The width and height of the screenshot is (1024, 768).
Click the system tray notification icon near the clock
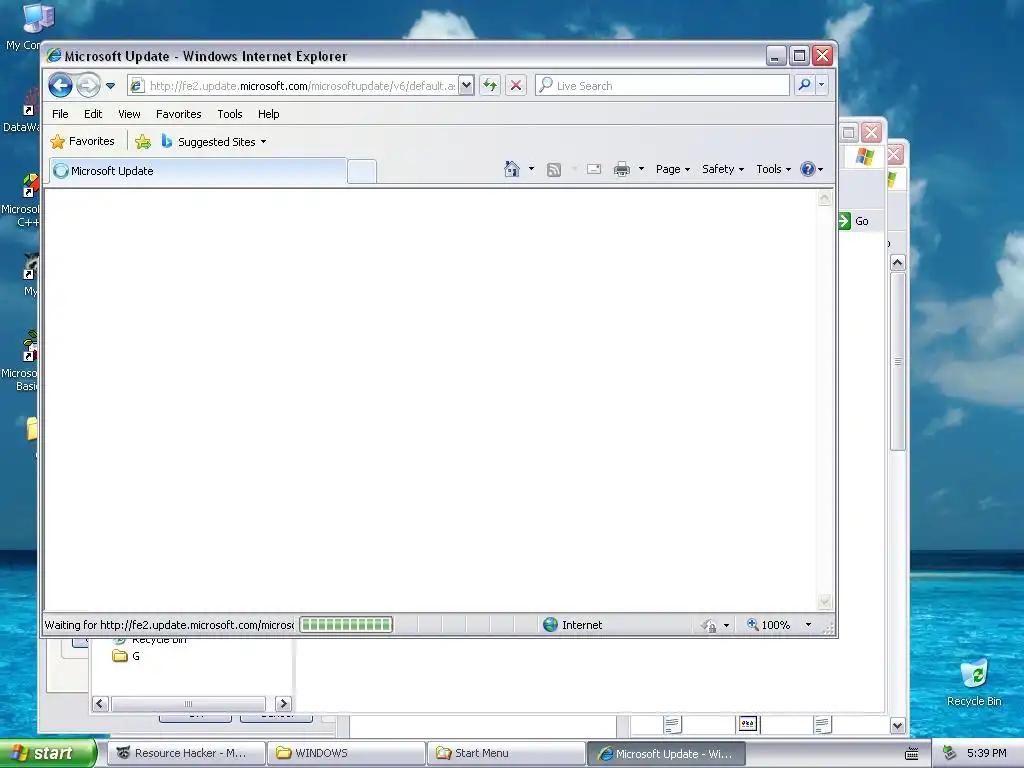(950, 753)
